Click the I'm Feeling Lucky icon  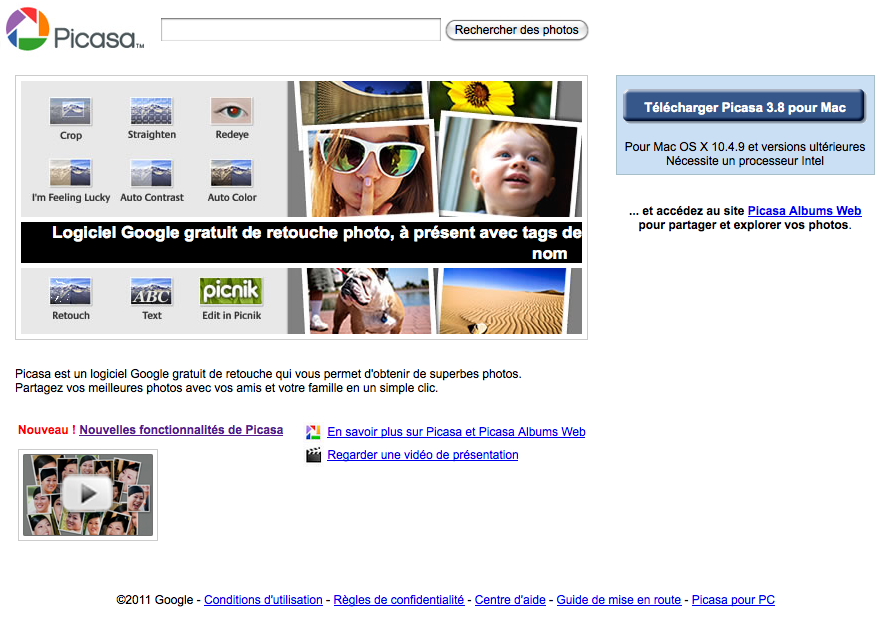tap(71, 173)
